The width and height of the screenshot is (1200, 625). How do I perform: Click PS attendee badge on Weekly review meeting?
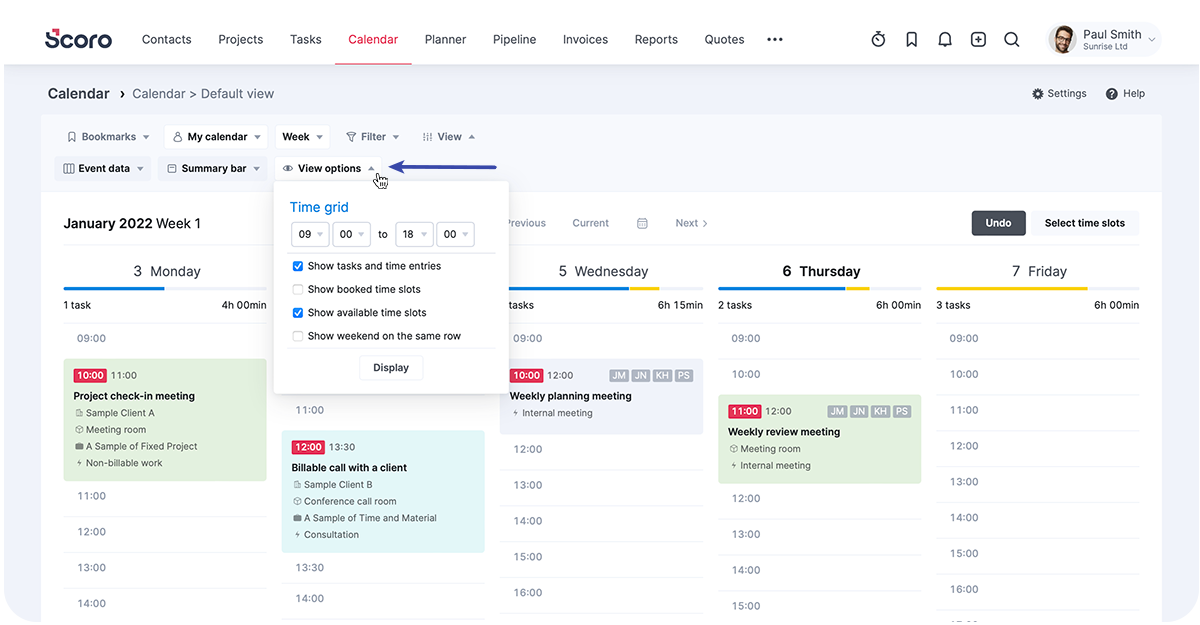(x=902, y=411)
